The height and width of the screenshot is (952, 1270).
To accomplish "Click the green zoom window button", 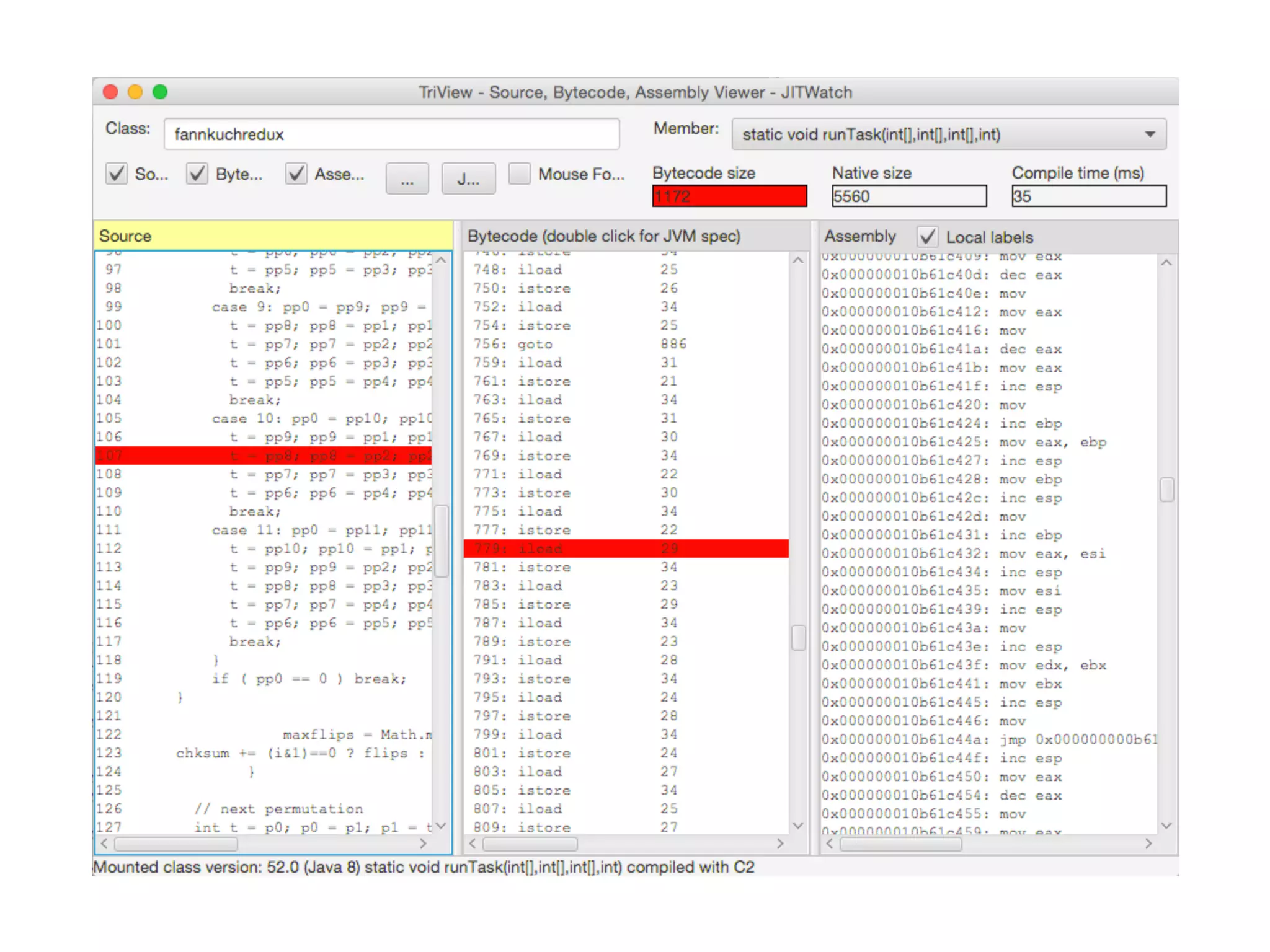I will (160, 92).
